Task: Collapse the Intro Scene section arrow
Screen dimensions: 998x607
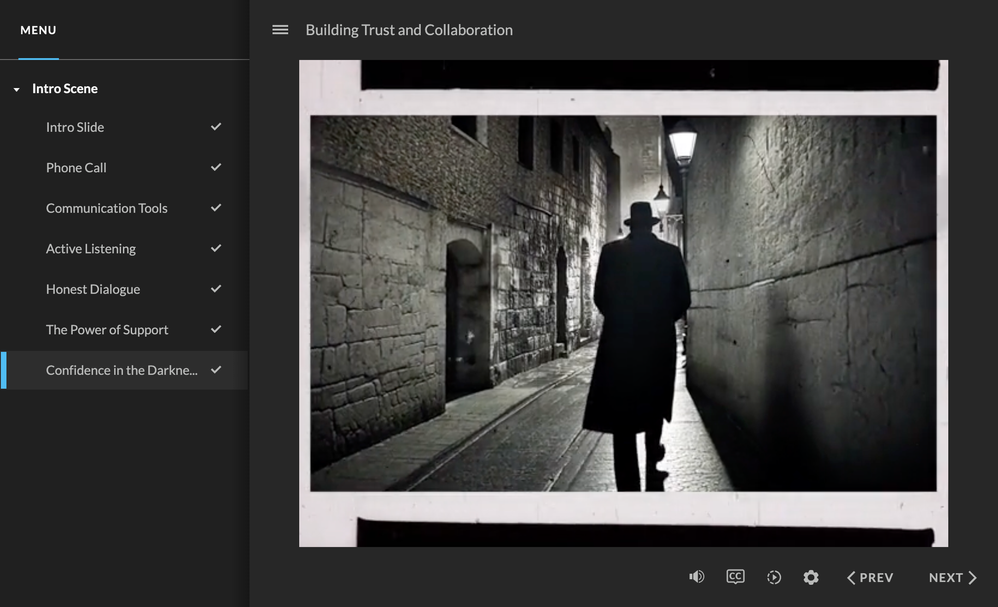Action: coord(16,90)
